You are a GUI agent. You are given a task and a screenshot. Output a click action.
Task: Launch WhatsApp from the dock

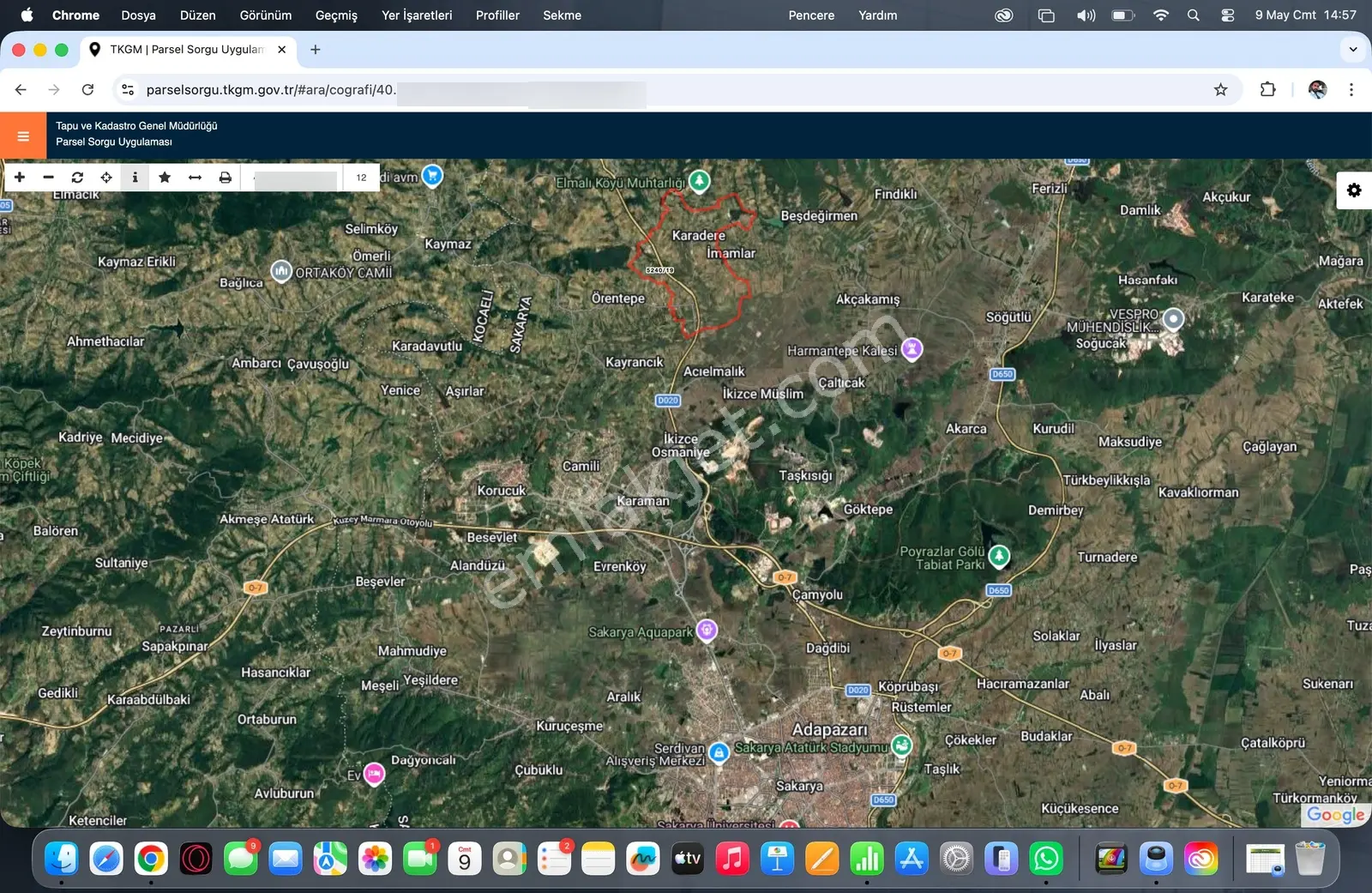coord(1046,858)
